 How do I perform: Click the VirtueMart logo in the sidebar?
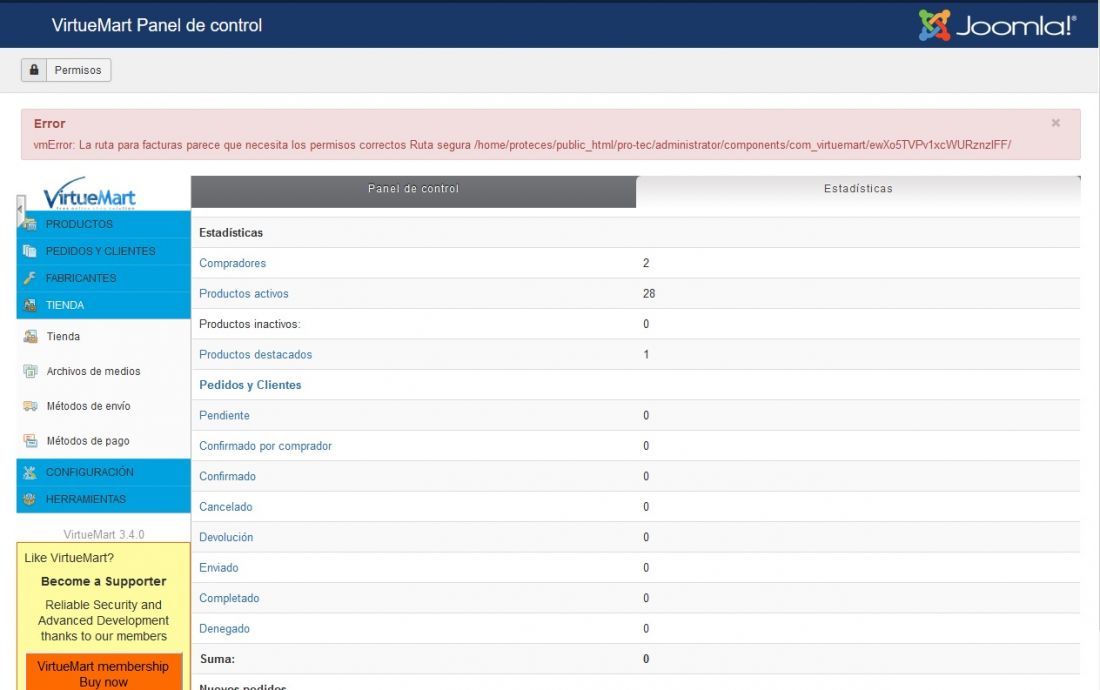pyautogui.click(x=89, y=194)
